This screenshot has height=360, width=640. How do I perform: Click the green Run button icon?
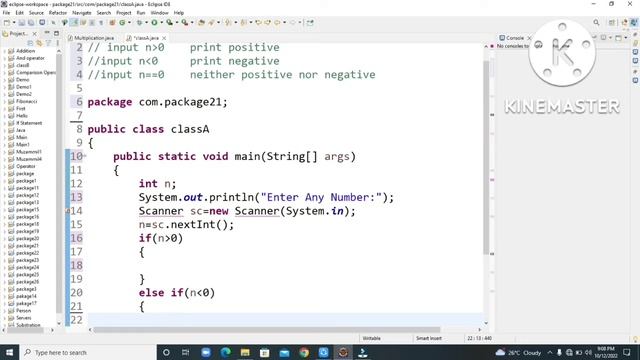coord(154,22)
